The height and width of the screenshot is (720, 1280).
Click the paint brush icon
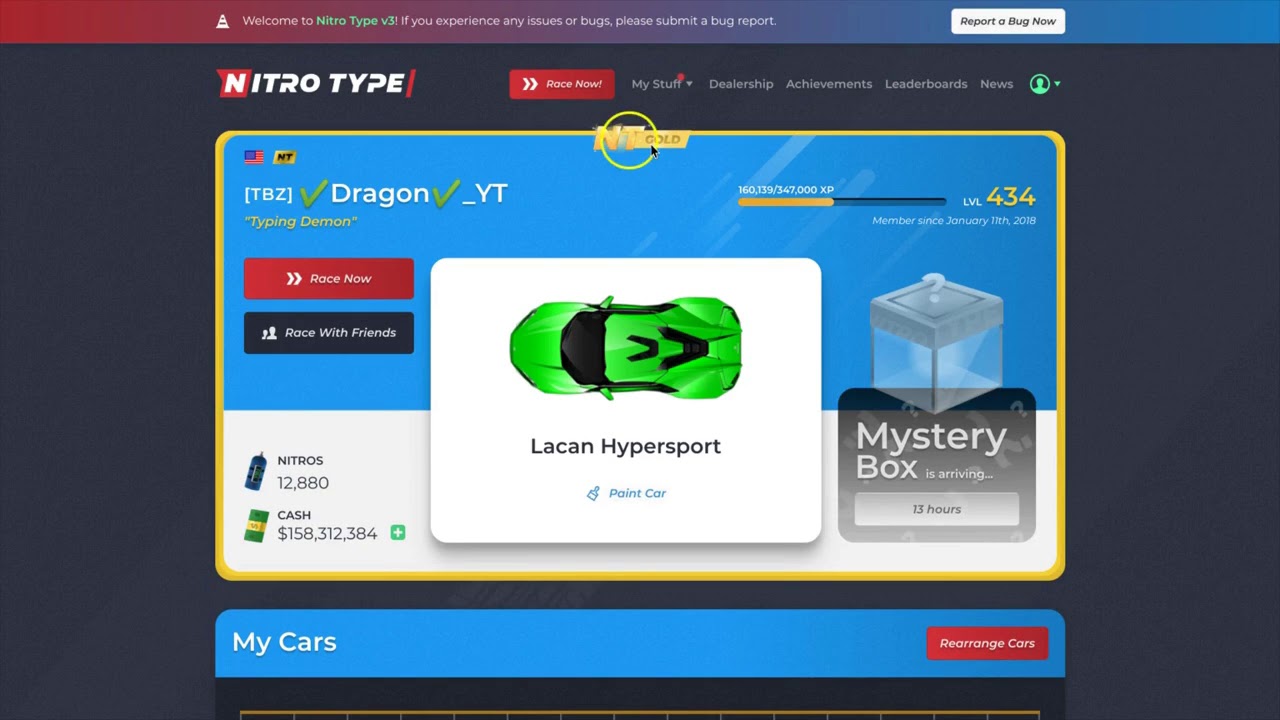point(593,493)
